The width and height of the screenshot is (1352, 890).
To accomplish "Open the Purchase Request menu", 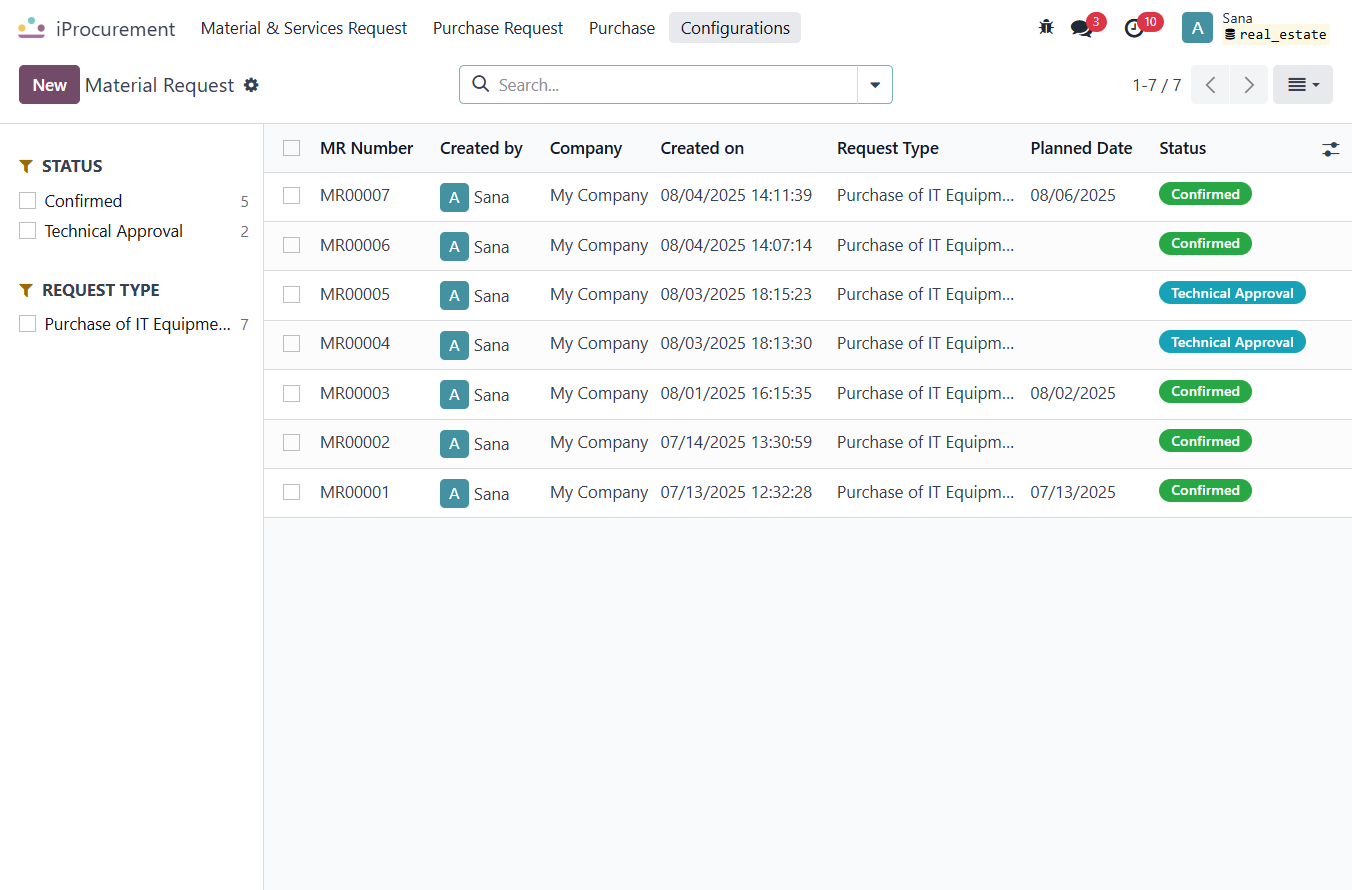I will (x=498, y=28).
